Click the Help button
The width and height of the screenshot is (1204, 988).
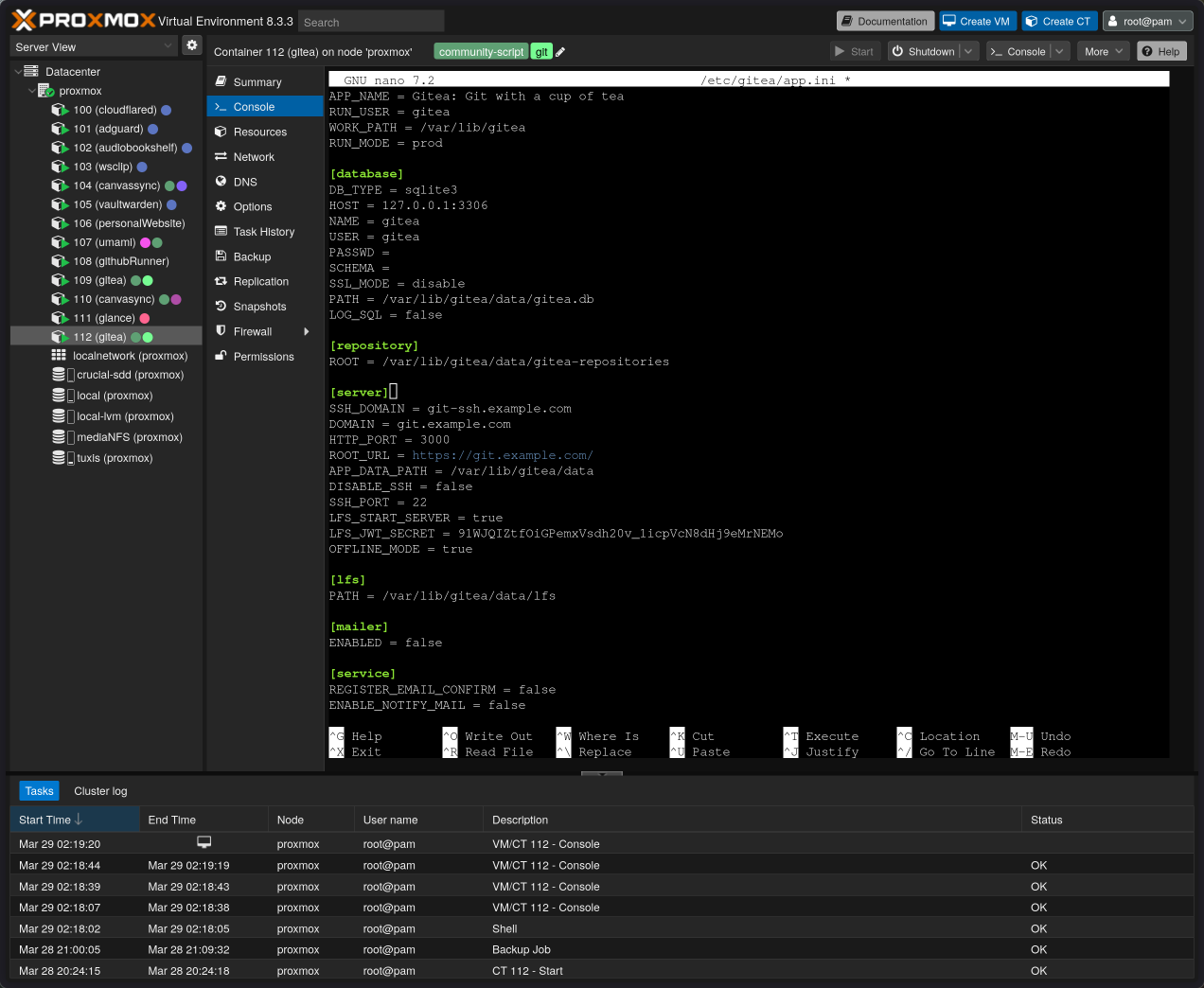[1160, 51]
